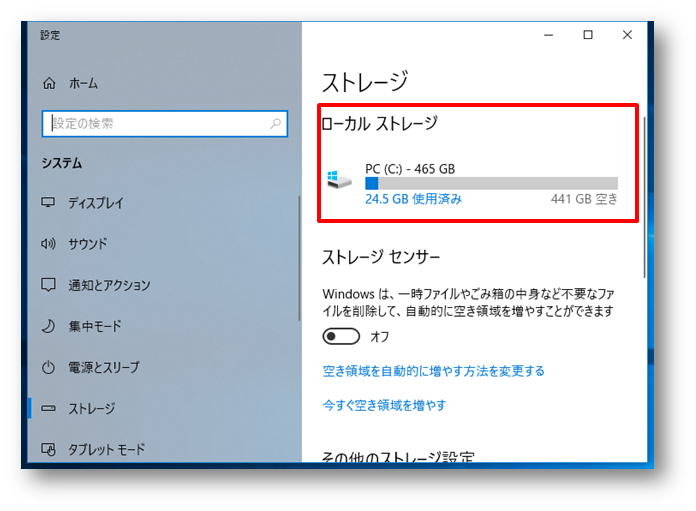Click the Sound speaker icon

coord(48,244)
